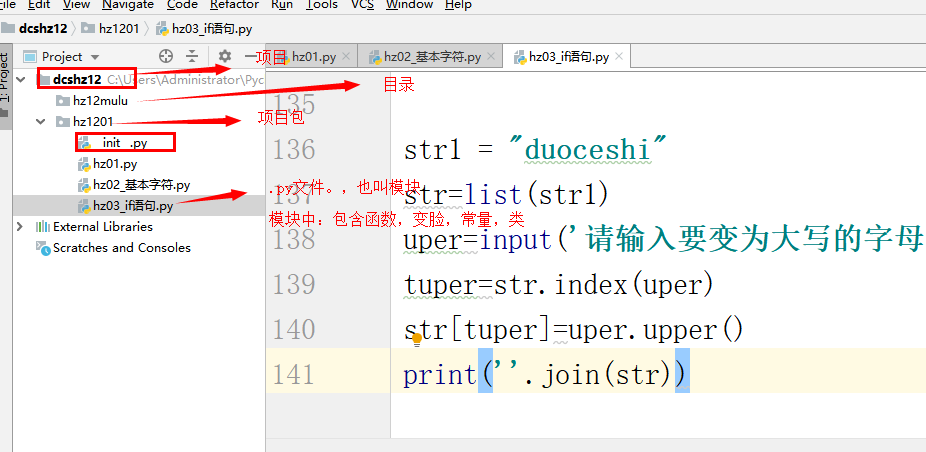
Task: Open the Edit menu
Action: [39, 5]
